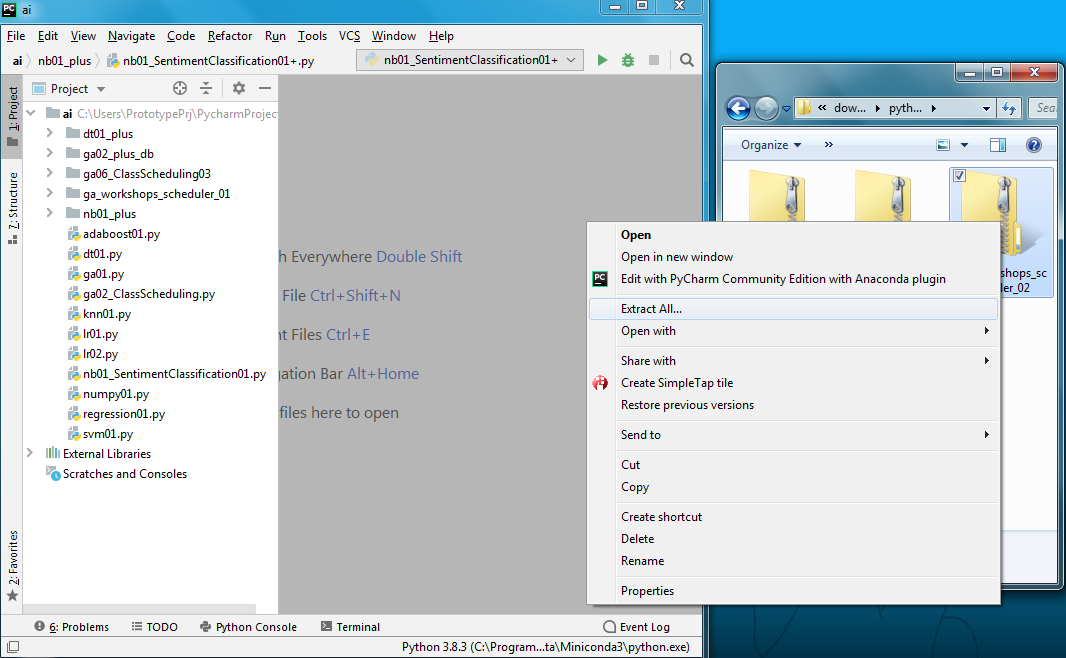1066x658 pixels.
Task: Open the Refactor menu
Action: click(x=230, y=35)
